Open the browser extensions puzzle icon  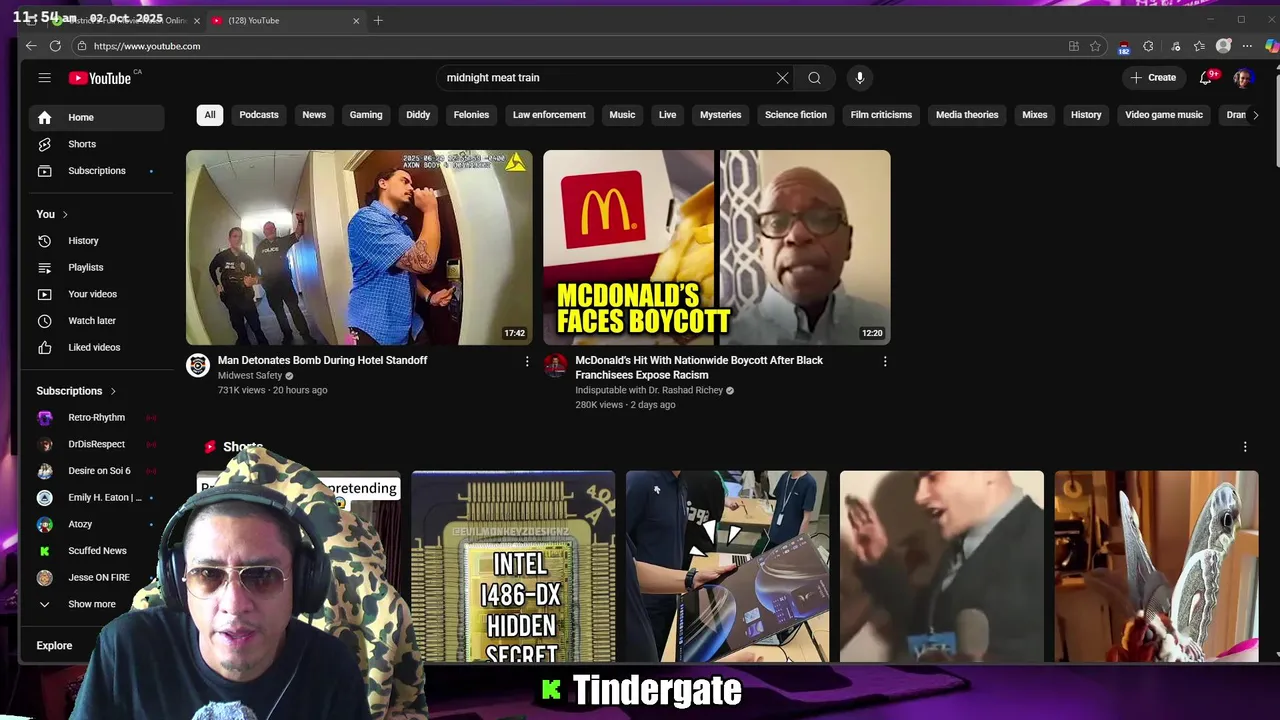coord(1148,46)
